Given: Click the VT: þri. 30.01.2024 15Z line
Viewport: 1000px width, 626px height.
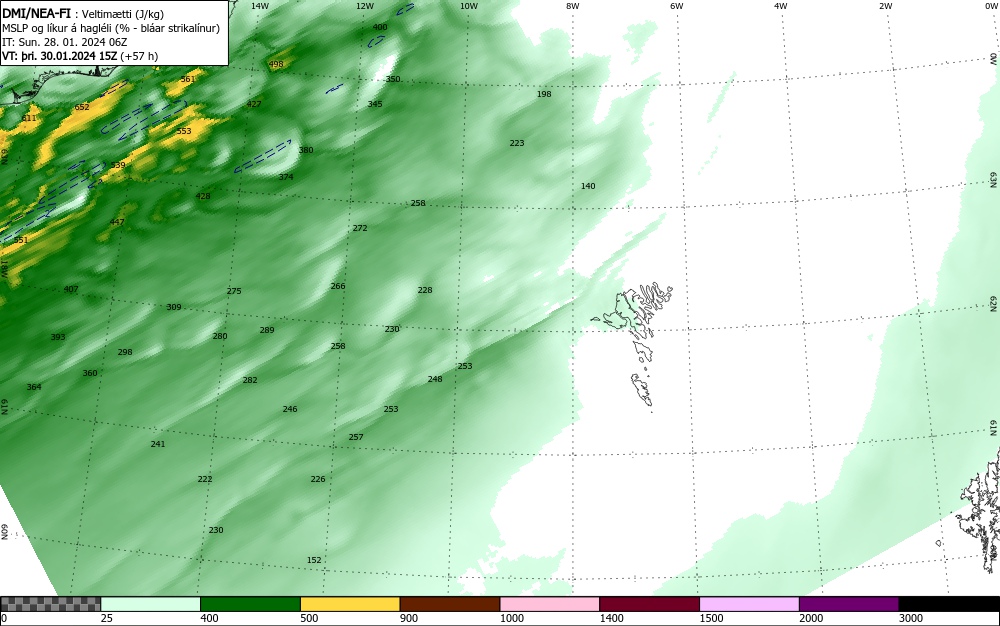Looking at the screenshot, I should click(x=80, y=56).
